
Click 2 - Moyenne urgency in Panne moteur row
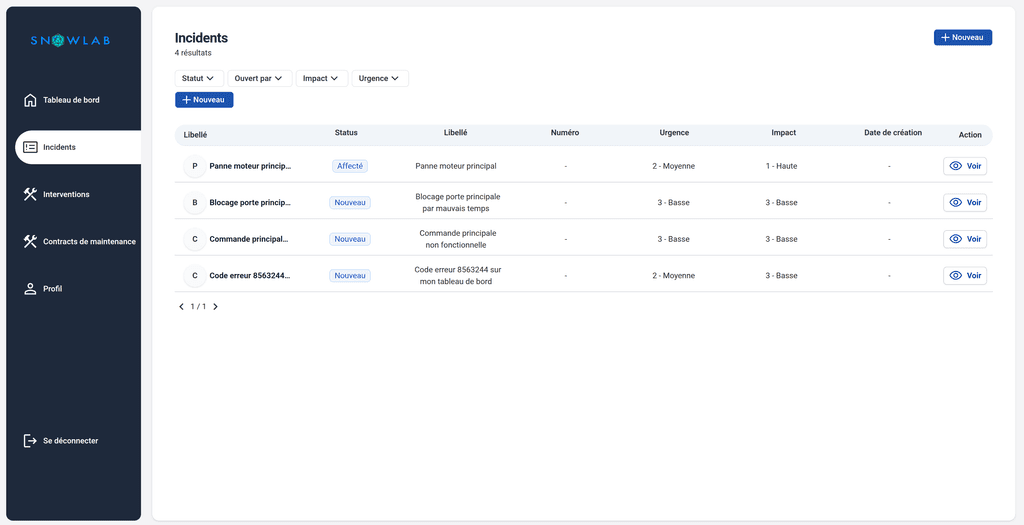[x=673, y=167]
